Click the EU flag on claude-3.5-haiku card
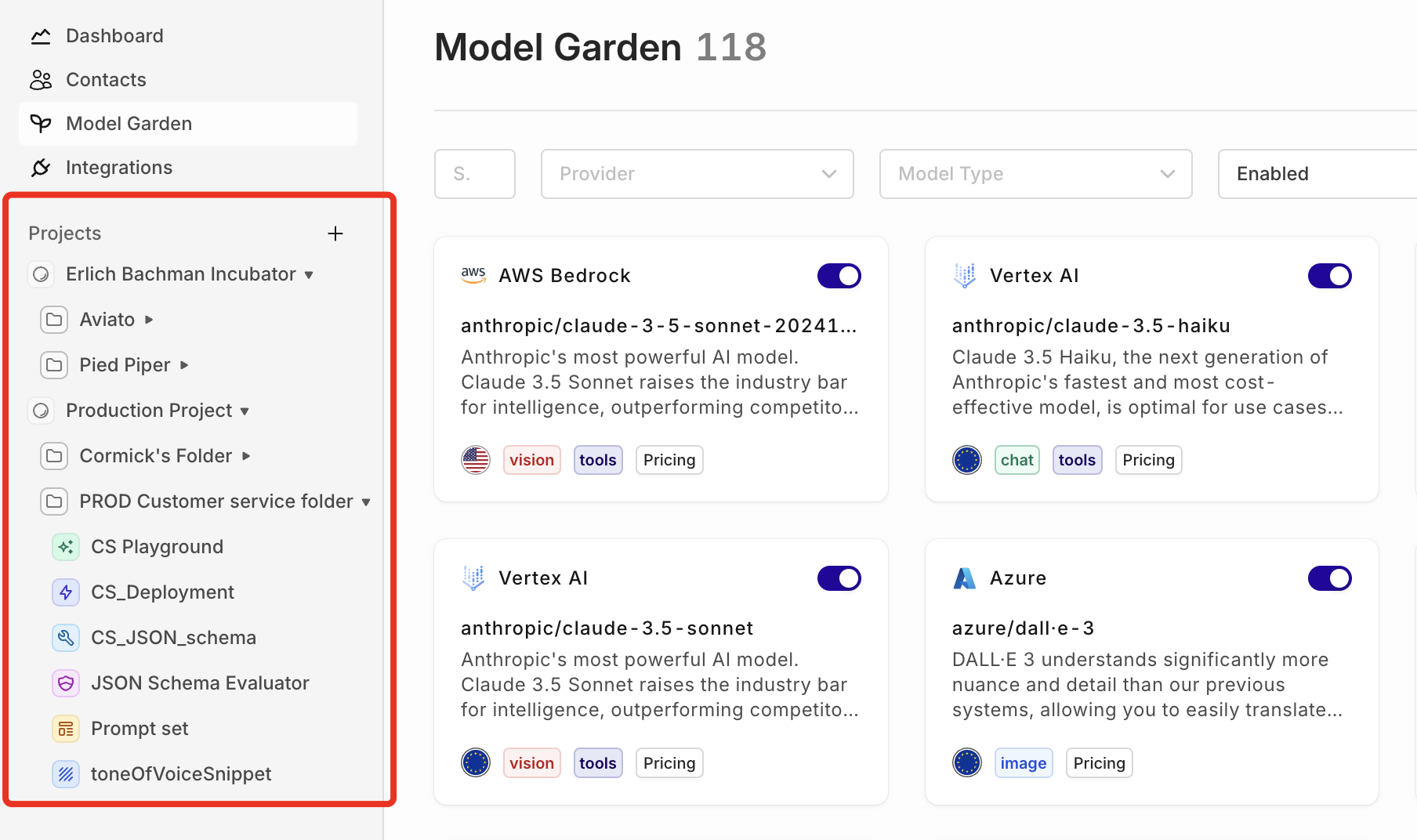 click(x=967, y=460)
